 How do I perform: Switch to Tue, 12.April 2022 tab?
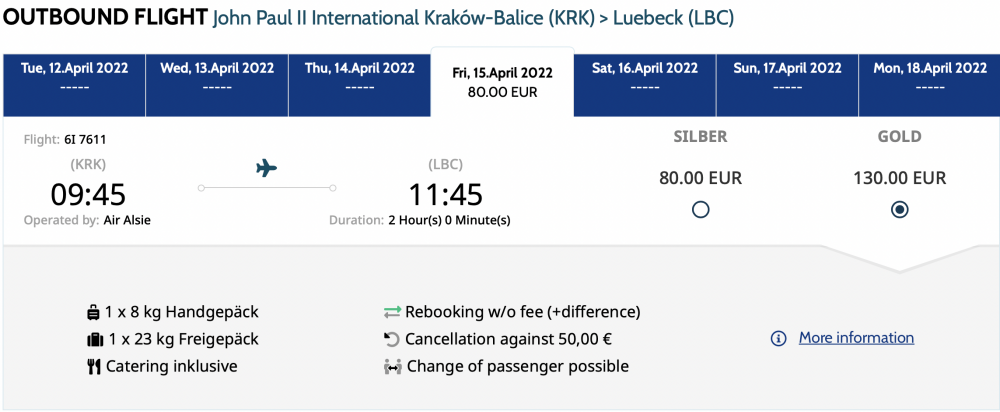74,85
